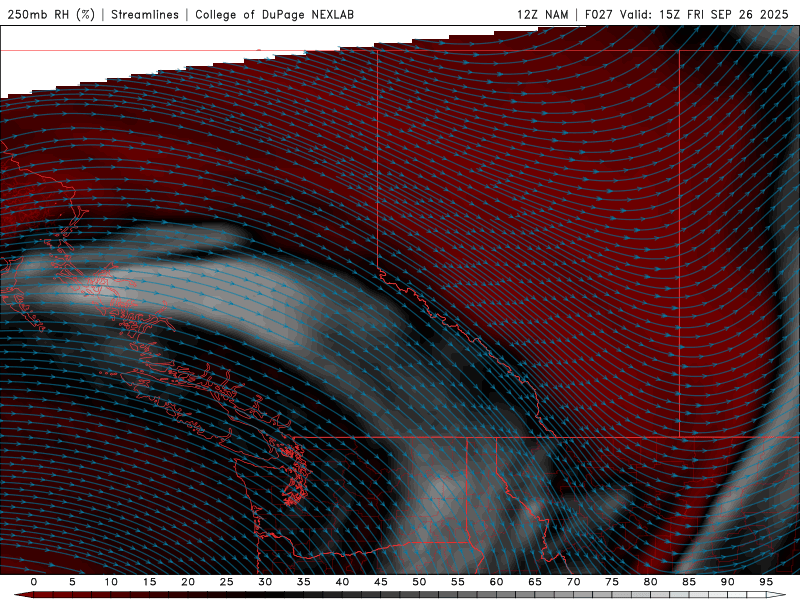Click the '75' colorbar label
The width and height of the screenshot is (800, 600).
[x=612, y=582]
